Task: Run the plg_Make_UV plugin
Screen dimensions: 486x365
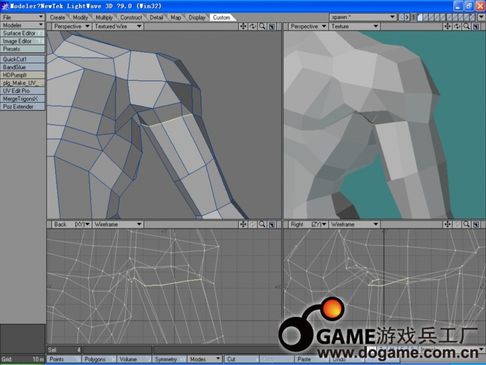Action: 23,83
